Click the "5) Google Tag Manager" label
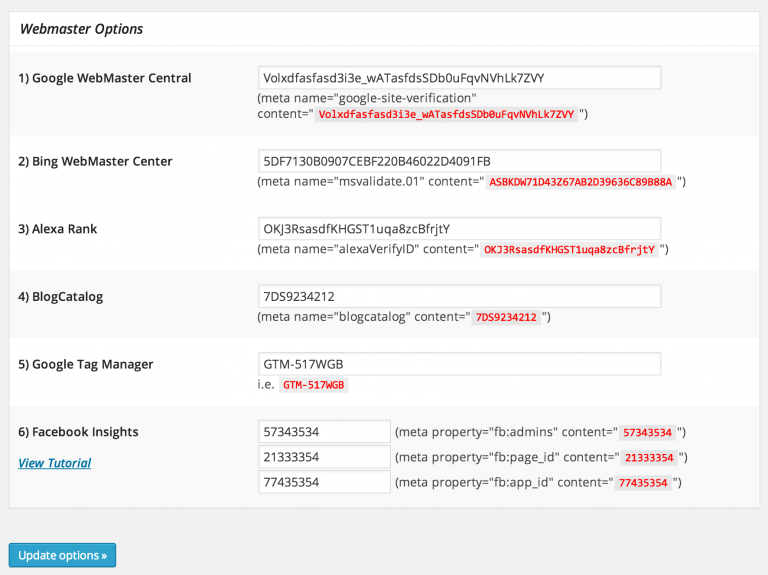This screenshot has width=768, height=575. click(x=86, y=364)
